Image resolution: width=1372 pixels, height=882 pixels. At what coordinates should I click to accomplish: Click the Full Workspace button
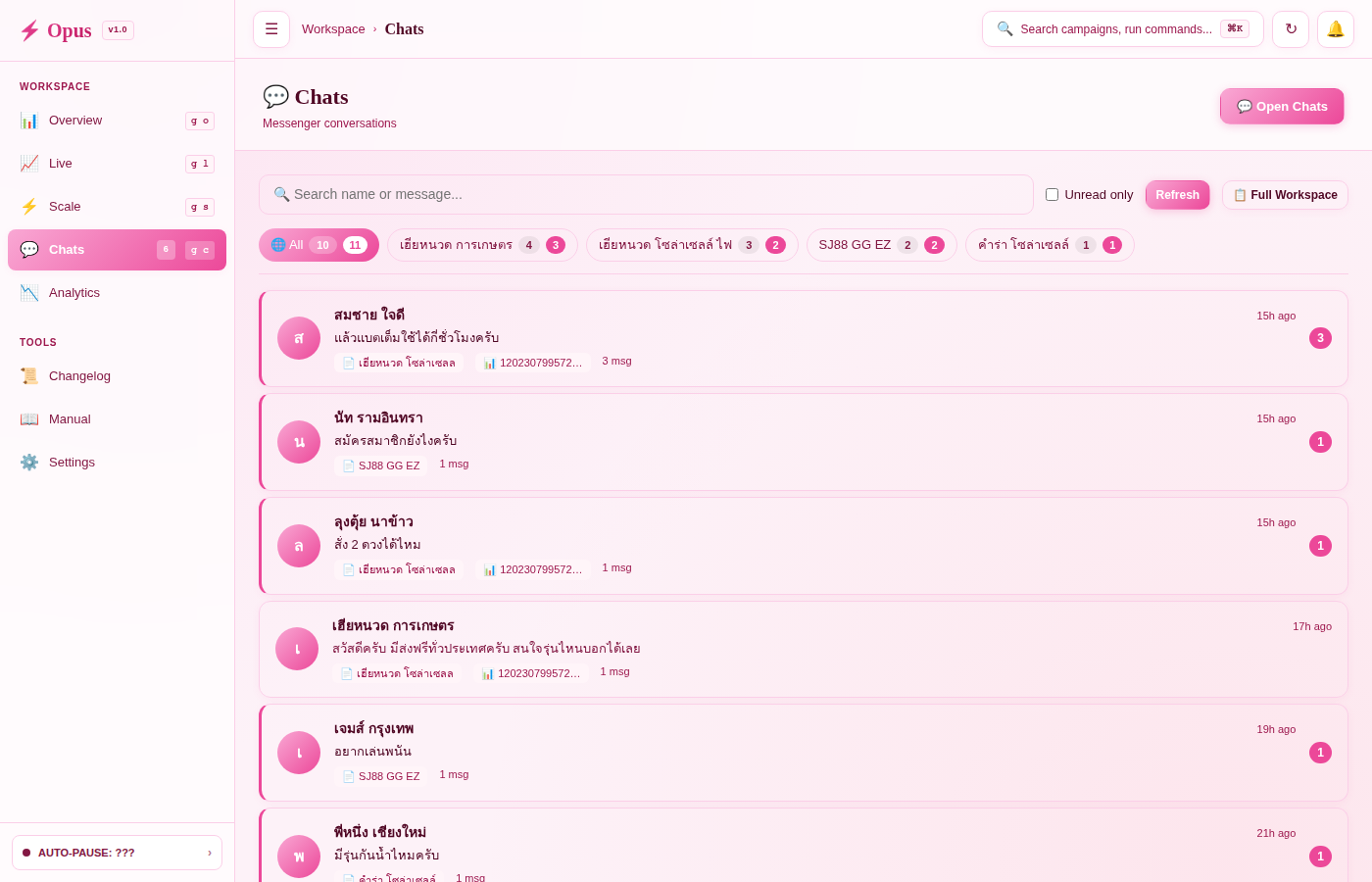(1285, 195)
